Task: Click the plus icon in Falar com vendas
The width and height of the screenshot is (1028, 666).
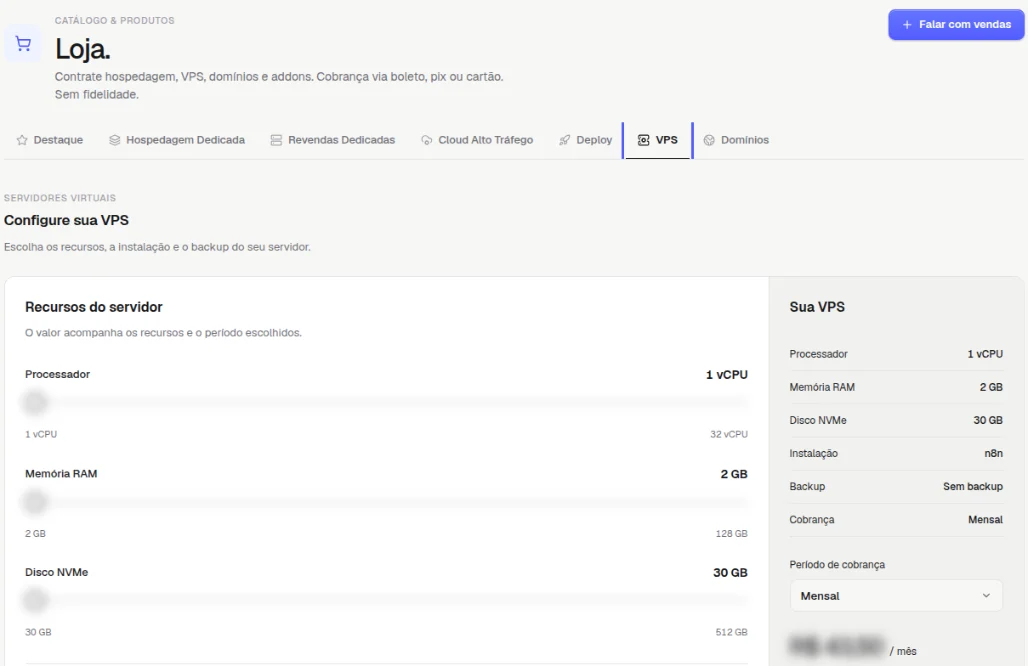Action: [907, 24]
